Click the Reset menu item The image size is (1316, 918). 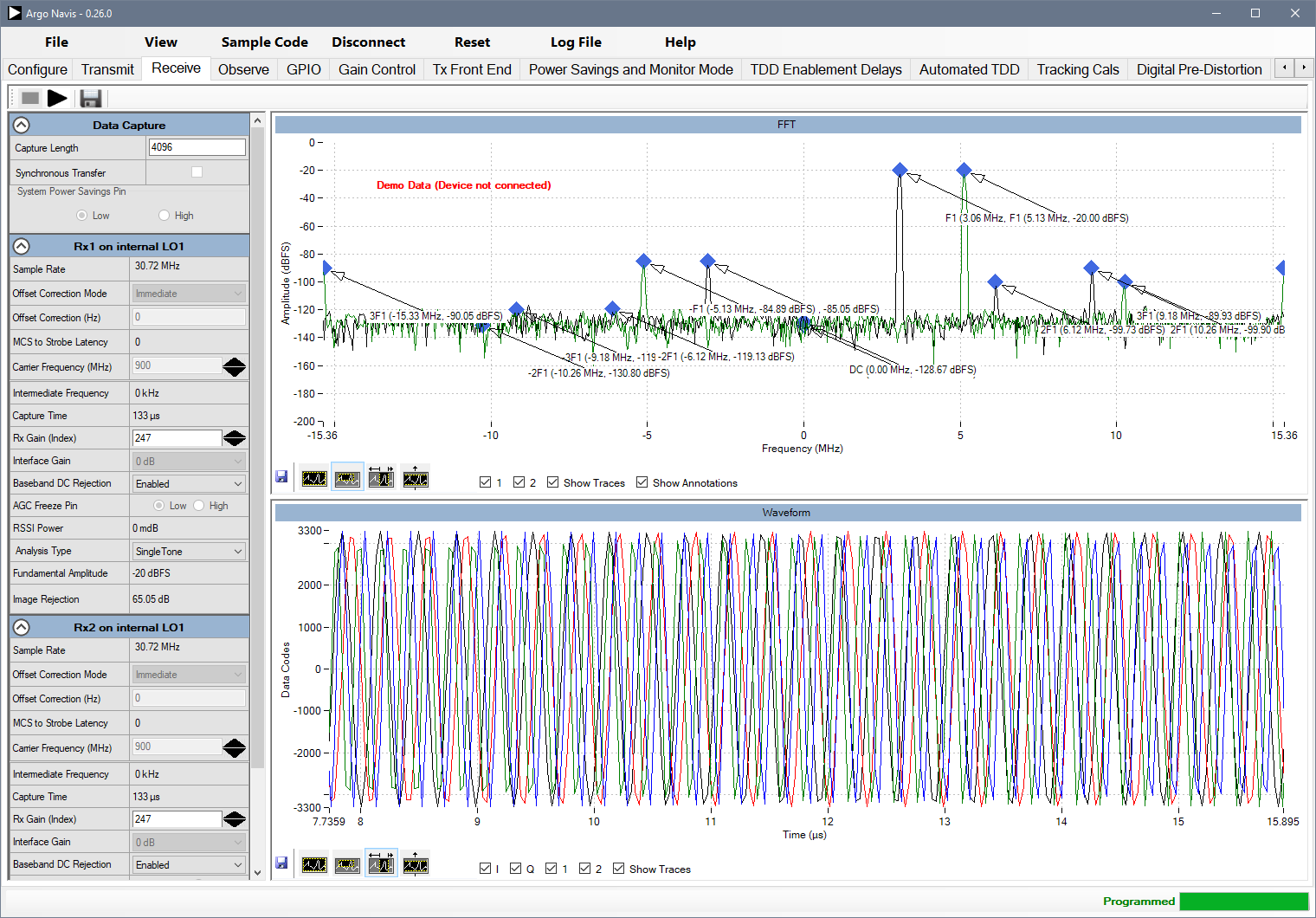pyautogui.click(x=472, y=42)
